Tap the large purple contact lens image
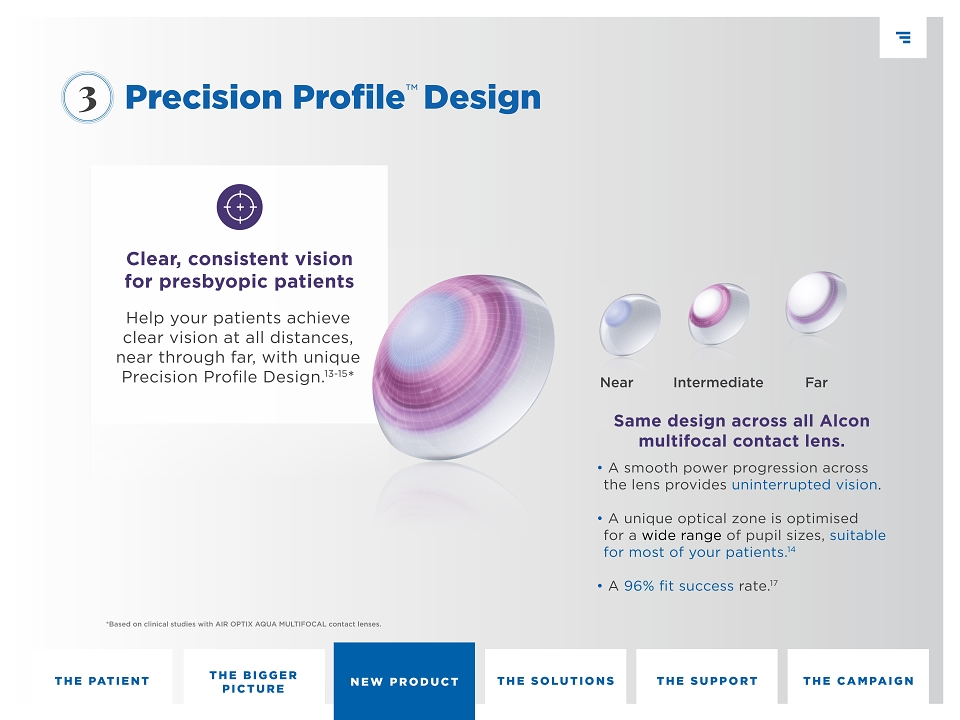The image size is (960, 720). click(x=463, y=367)
